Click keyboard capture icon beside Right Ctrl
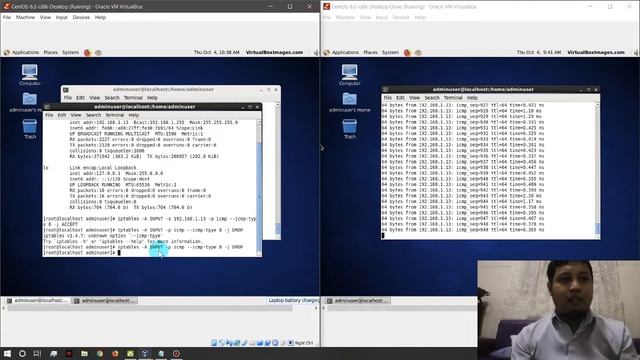The height and width of the screenshot is (360, 640). [291, 342]
